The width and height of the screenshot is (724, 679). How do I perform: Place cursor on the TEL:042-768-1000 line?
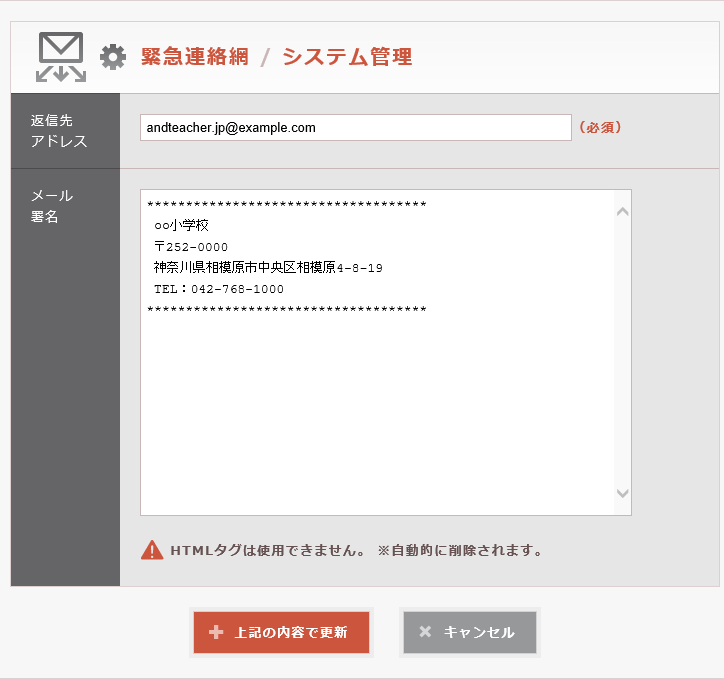(x=218, y=289)
